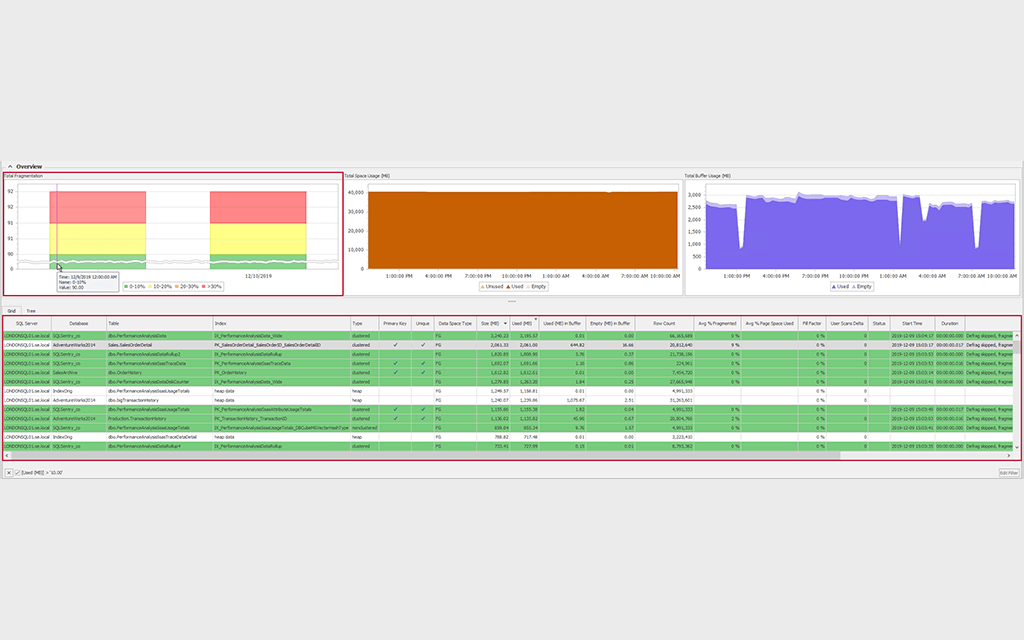Click the 10-29% legend icon
Image resolution: width=1024 pixels, height=640 pixels.
pos(150,287)
